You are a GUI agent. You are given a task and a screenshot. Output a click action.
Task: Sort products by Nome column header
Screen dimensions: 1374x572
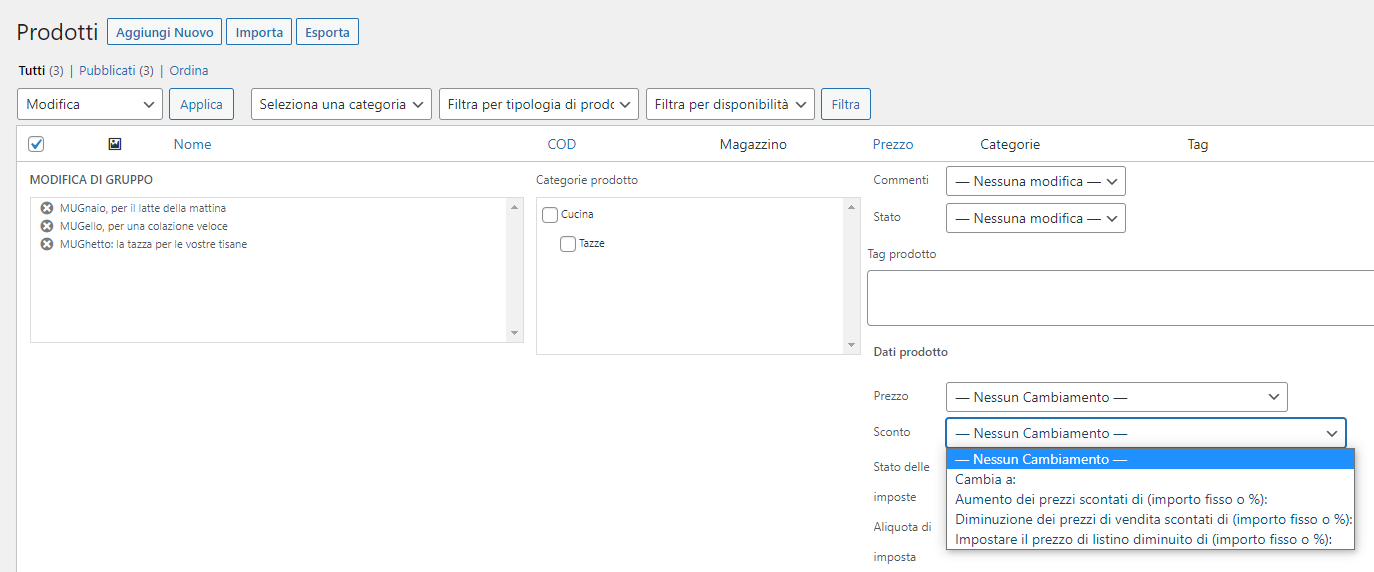click(x=192, y=144)
